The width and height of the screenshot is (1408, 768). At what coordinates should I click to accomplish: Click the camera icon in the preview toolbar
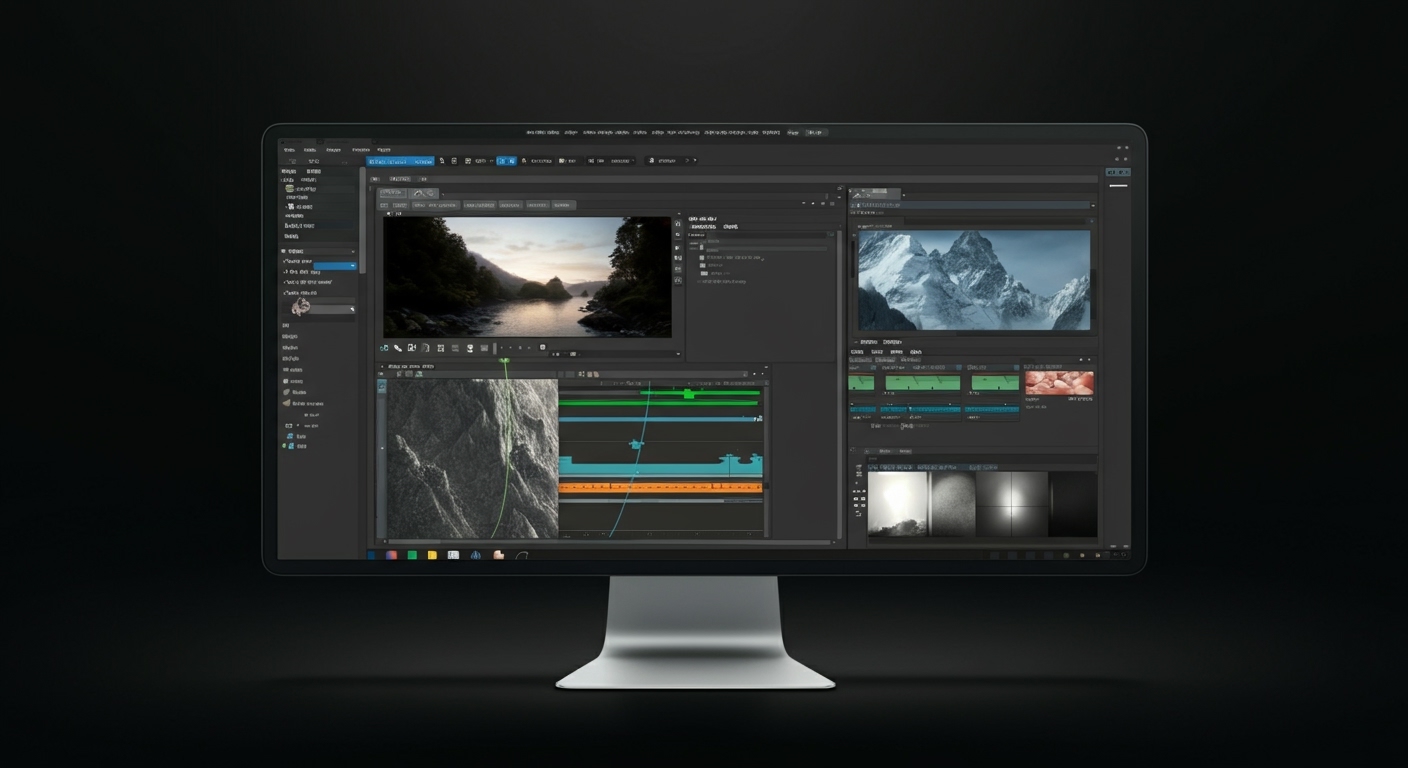coord(412,347)
